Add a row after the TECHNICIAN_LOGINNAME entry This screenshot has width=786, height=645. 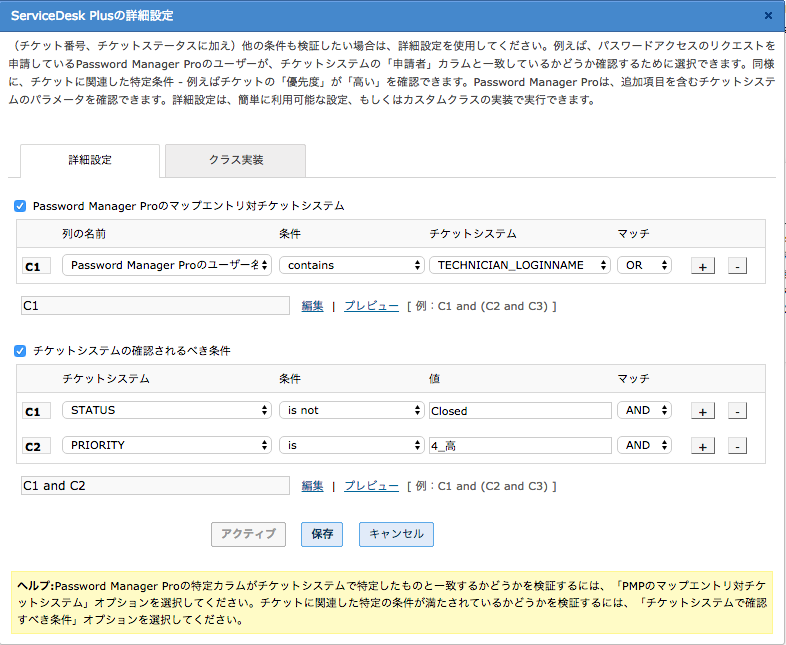pos(703,266)
